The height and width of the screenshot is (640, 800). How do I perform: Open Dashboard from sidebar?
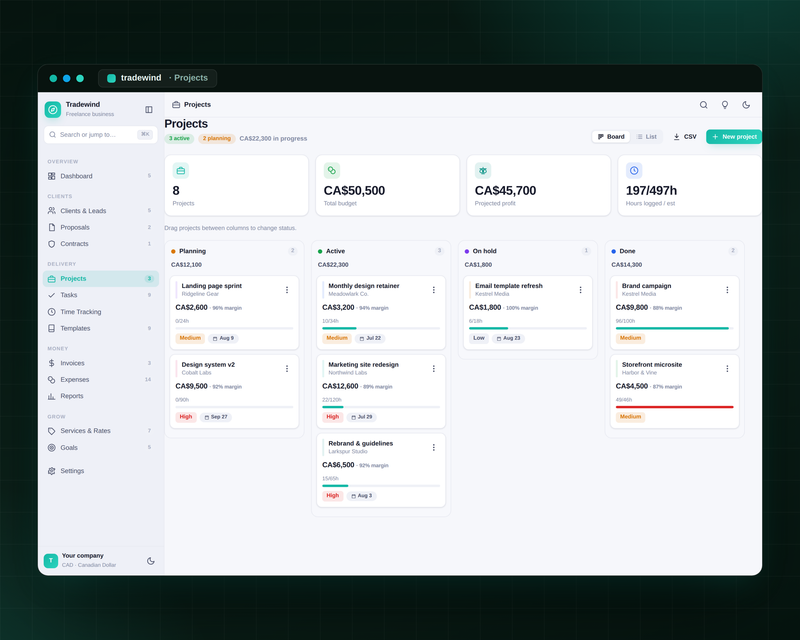click(x=101, y=176)
